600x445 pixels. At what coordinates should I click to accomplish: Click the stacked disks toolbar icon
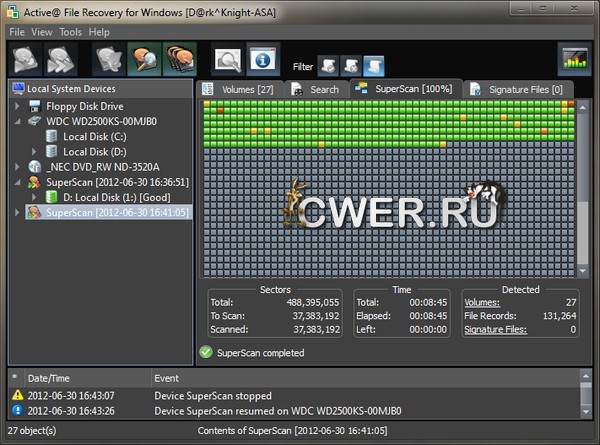pos(179,61)
